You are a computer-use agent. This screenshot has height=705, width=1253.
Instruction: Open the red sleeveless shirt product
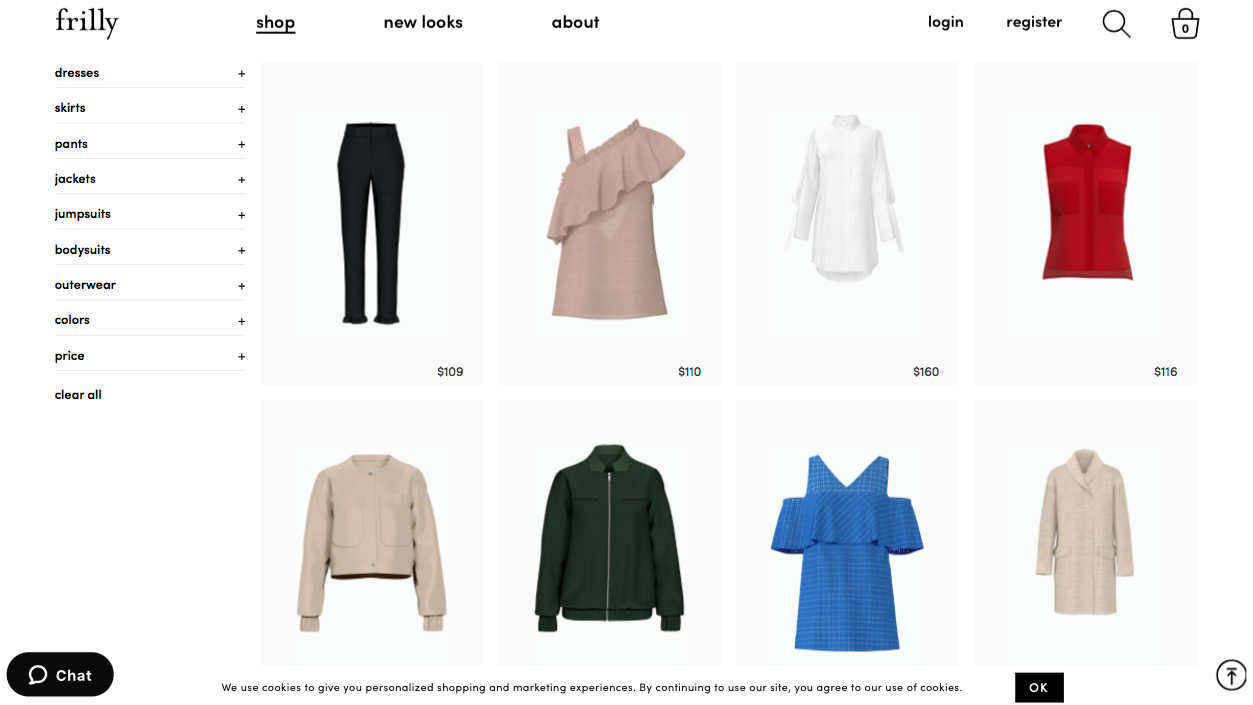pos(1086,223)
